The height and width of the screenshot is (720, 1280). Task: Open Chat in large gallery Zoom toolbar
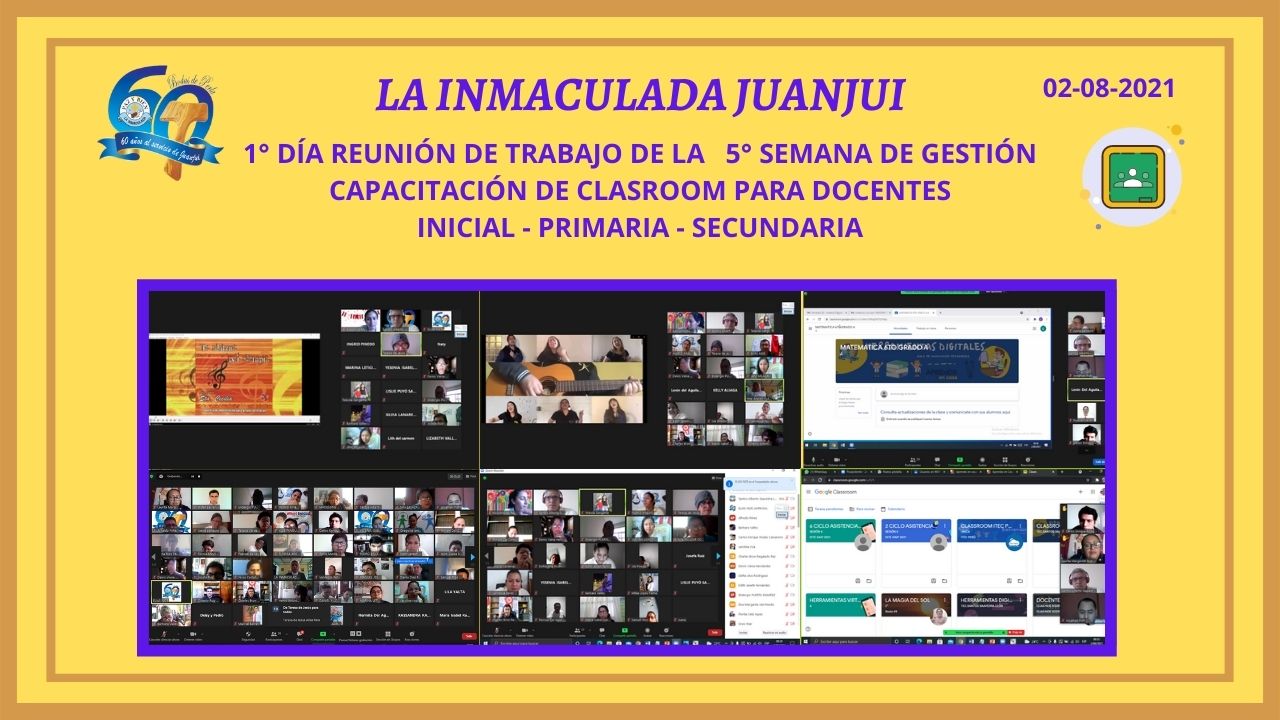(300, 634)
